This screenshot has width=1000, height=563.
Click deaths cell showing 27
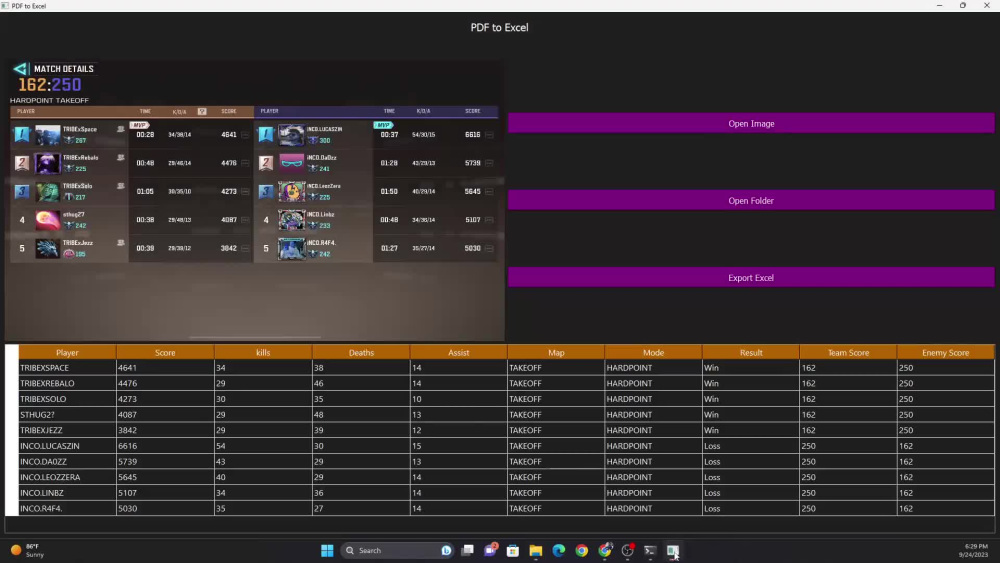[361, 508]
